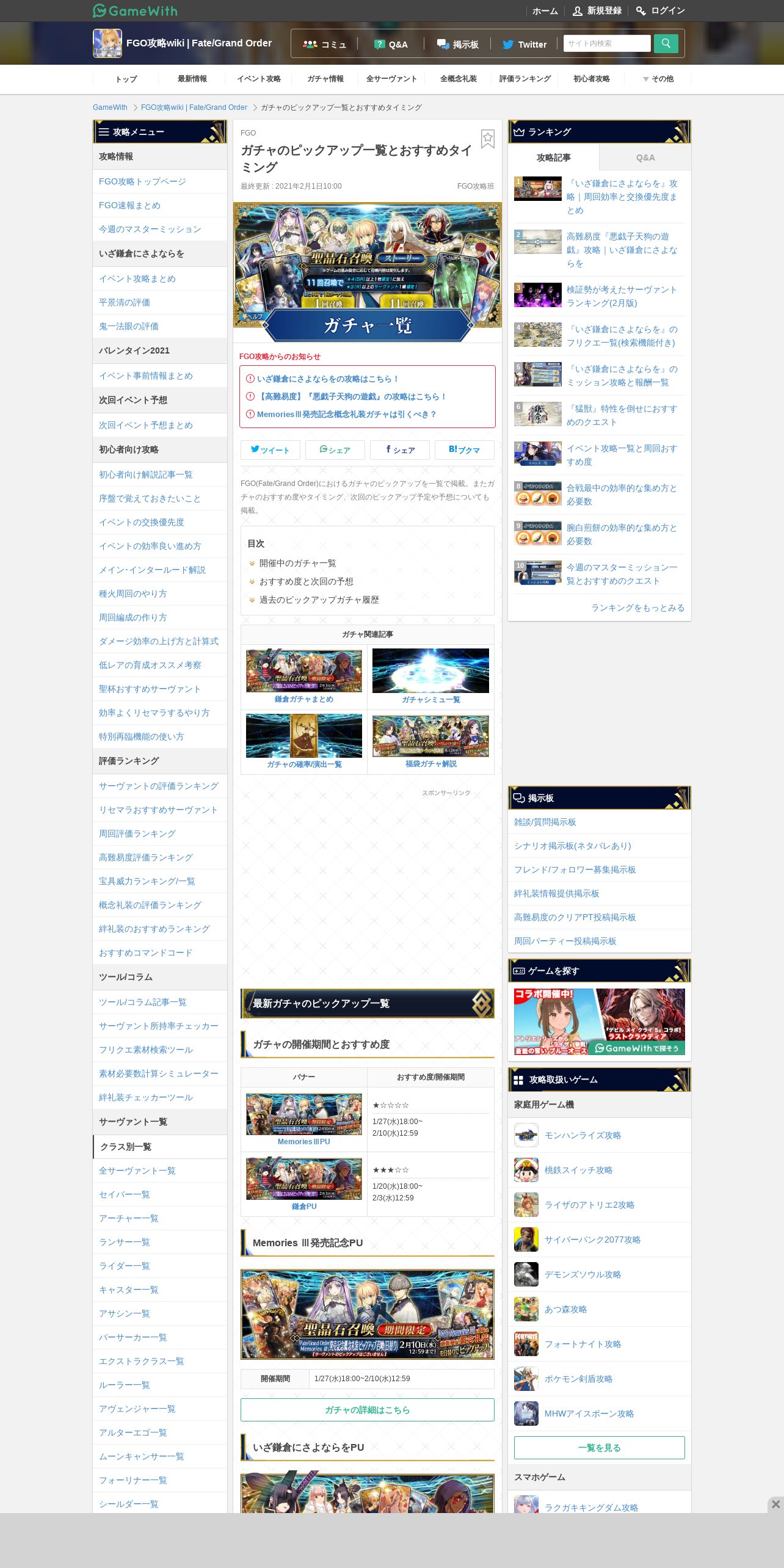The height and width of the screenshot is (1568, 784).
Task: Click the ツイート share button
Action: pos(270,450)
